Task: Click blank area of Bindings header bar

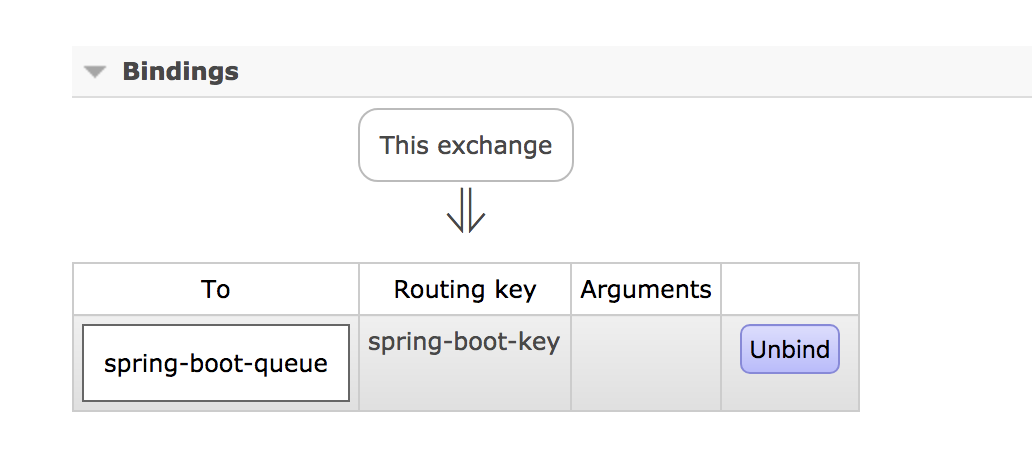Action: pos(600,72)
